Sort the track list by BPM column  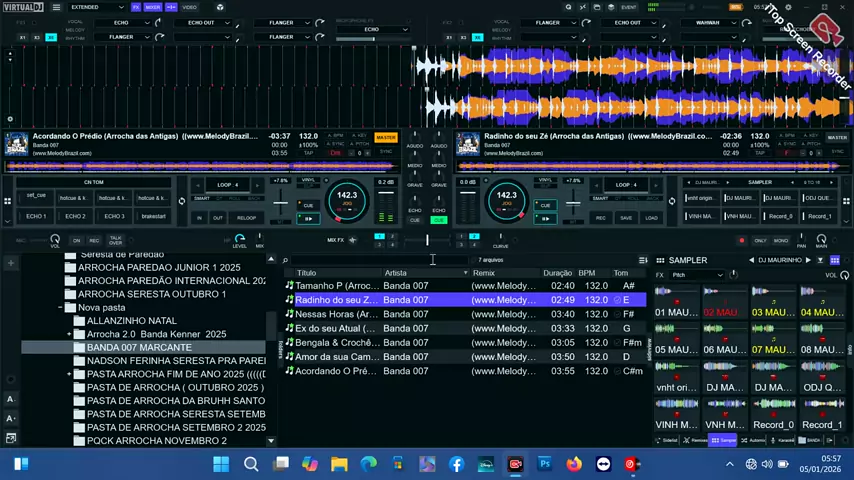click(587, 273)
